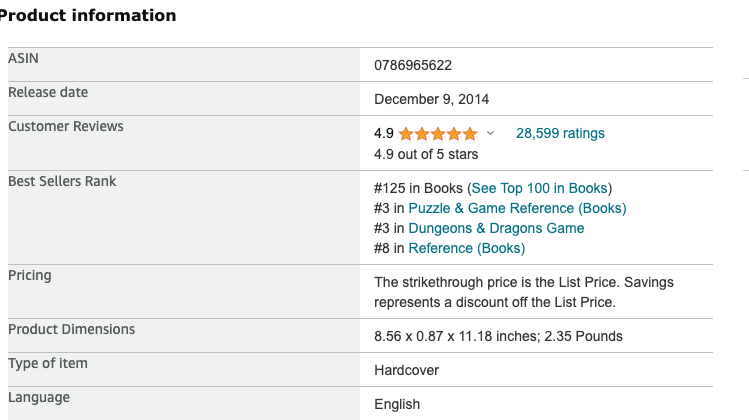Click the Type of item row label
This screenshot has width=749, height=420.
pyautogui.click(x=48, y=363)
